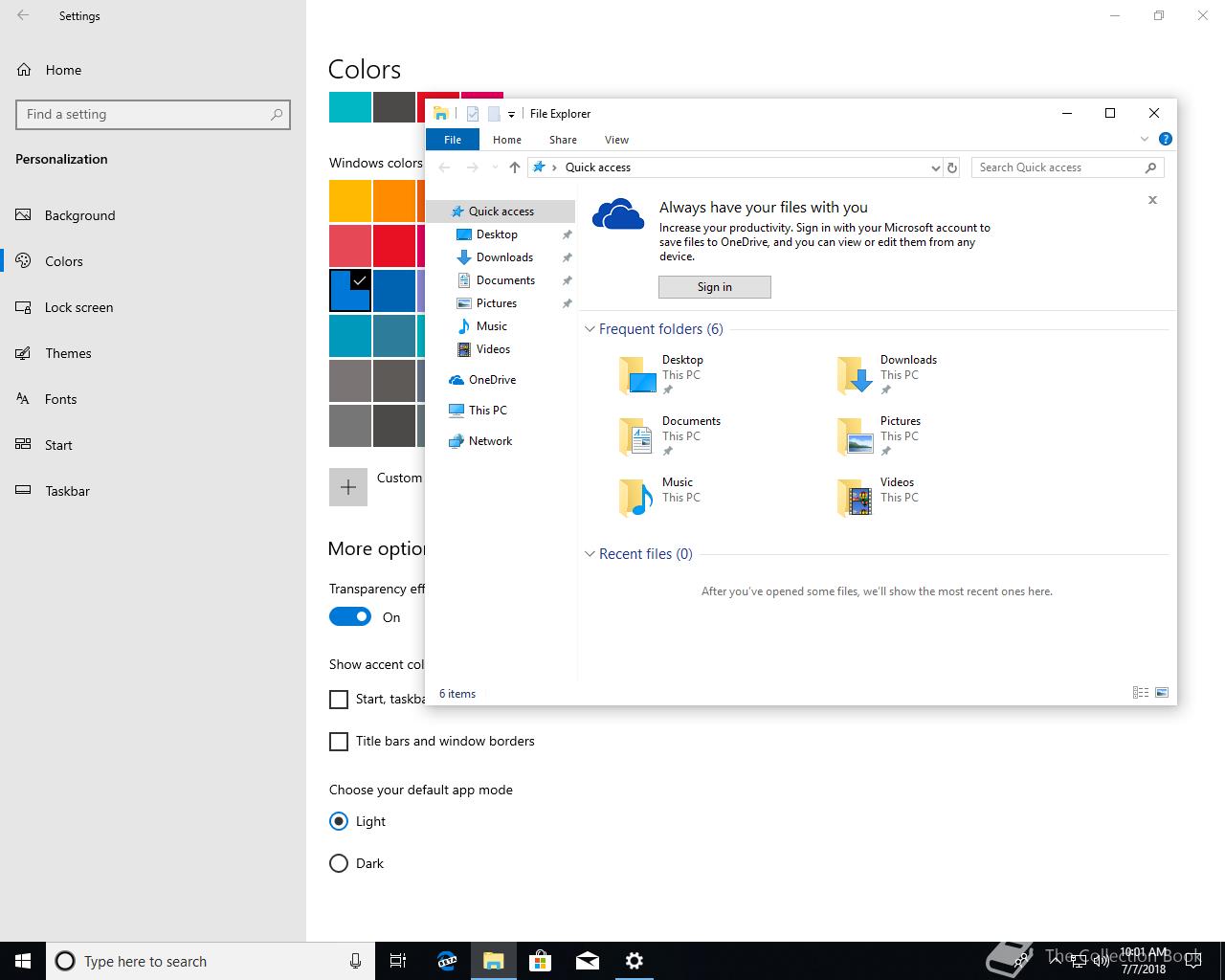
Task: Collapse the Frequent folders section
Action: pos(590,329)
